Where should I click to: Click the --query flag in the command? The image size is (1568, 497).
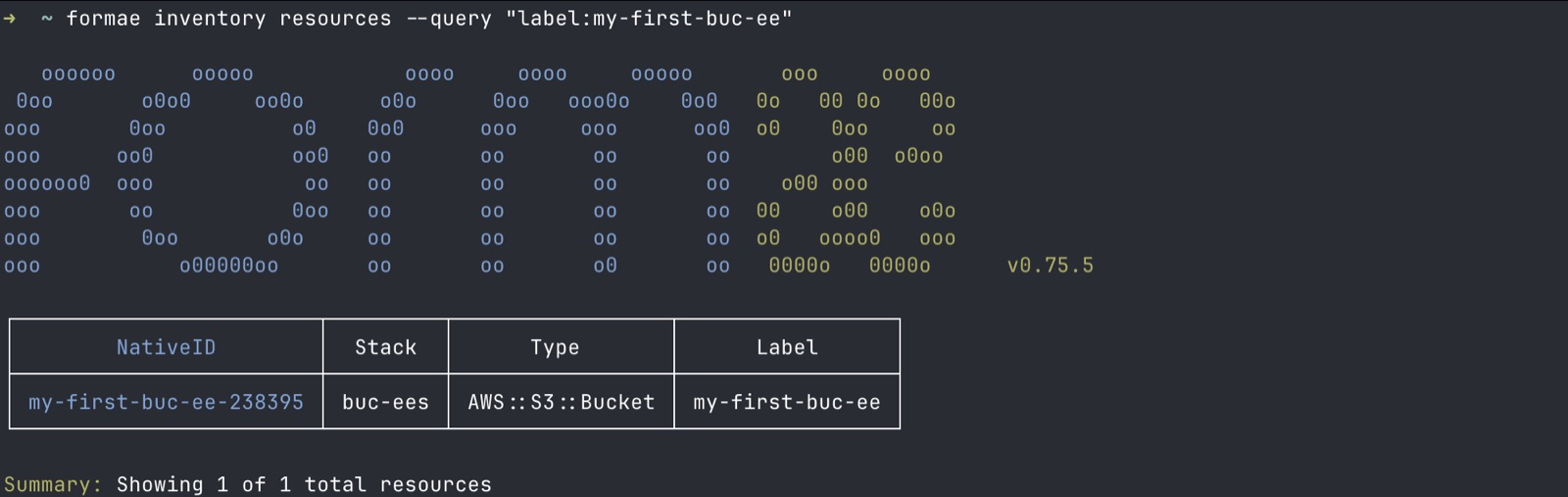point(449,19)
